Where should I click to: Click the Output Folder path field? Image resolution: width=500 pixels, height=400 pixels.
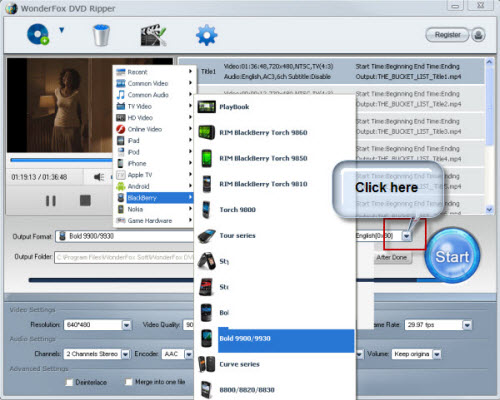click(124, 257)
